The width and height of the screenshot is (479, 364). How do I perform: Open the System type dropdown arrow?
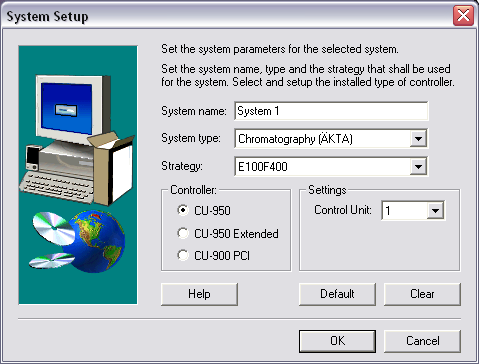[418, 138]
